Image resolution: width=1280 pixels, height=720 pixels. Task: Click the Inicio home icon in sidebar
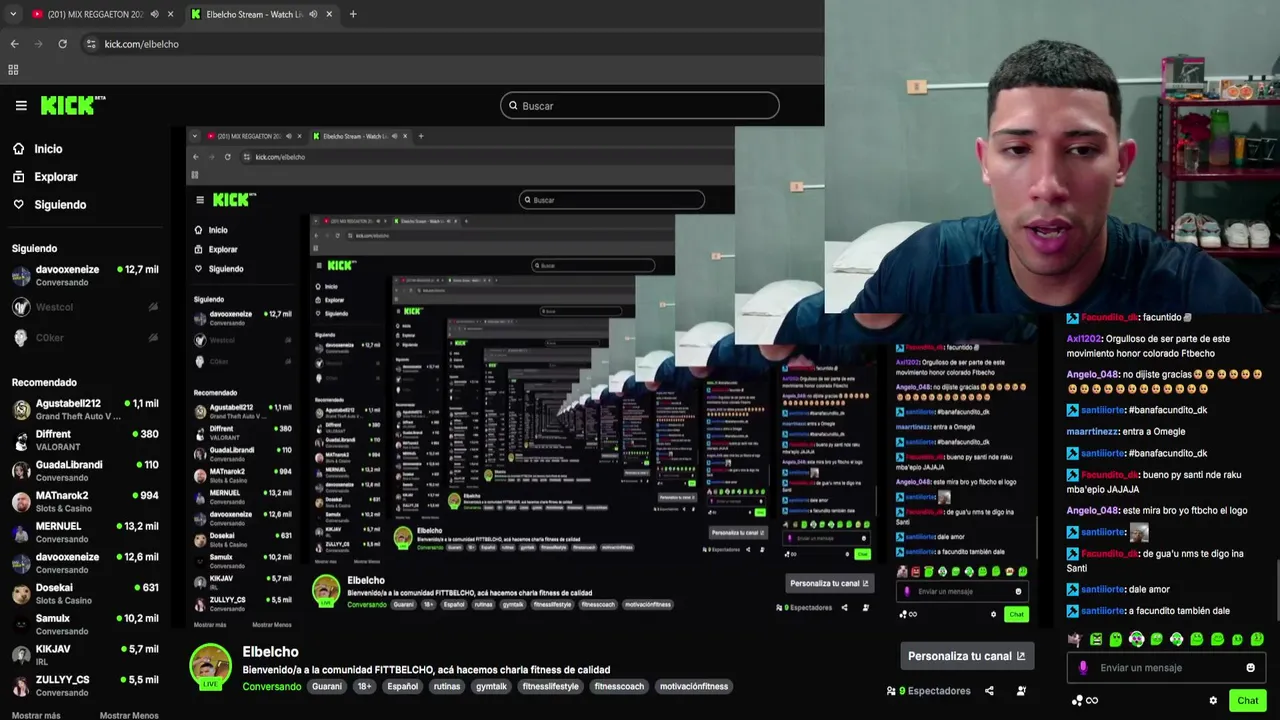18,149
